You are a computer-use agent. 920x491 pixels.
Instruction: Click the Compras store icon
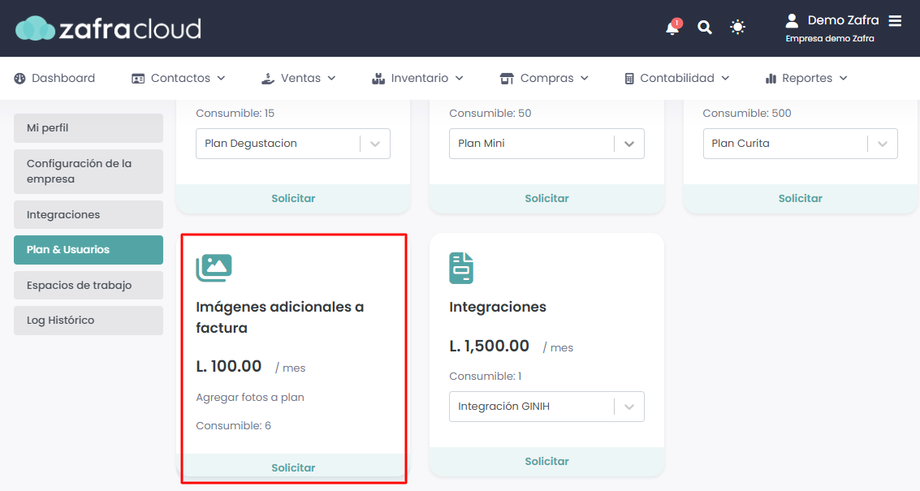click(x=506, y=79)
